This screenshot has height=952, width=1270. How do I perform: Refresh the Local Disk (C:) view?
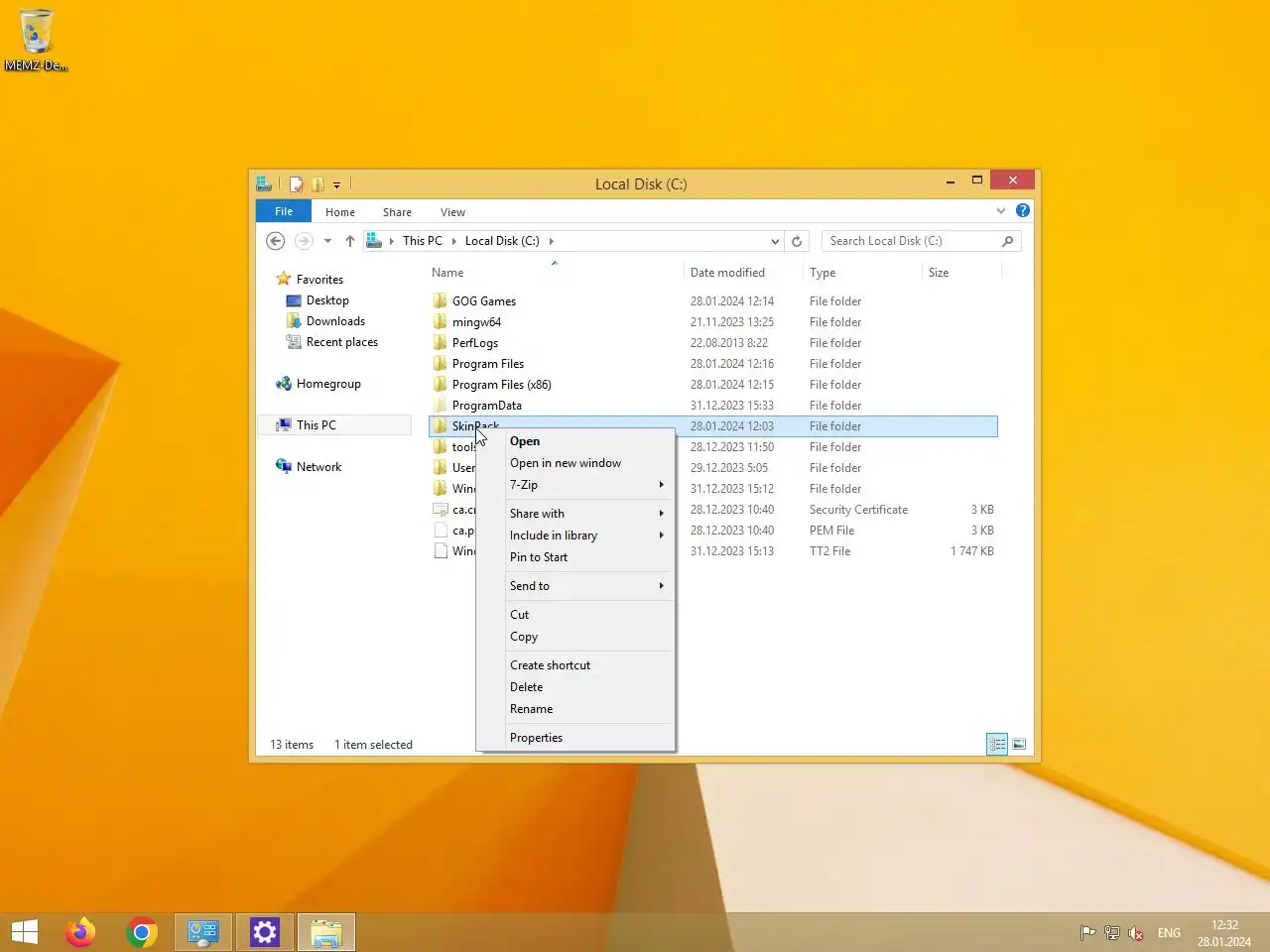[796, 241]
